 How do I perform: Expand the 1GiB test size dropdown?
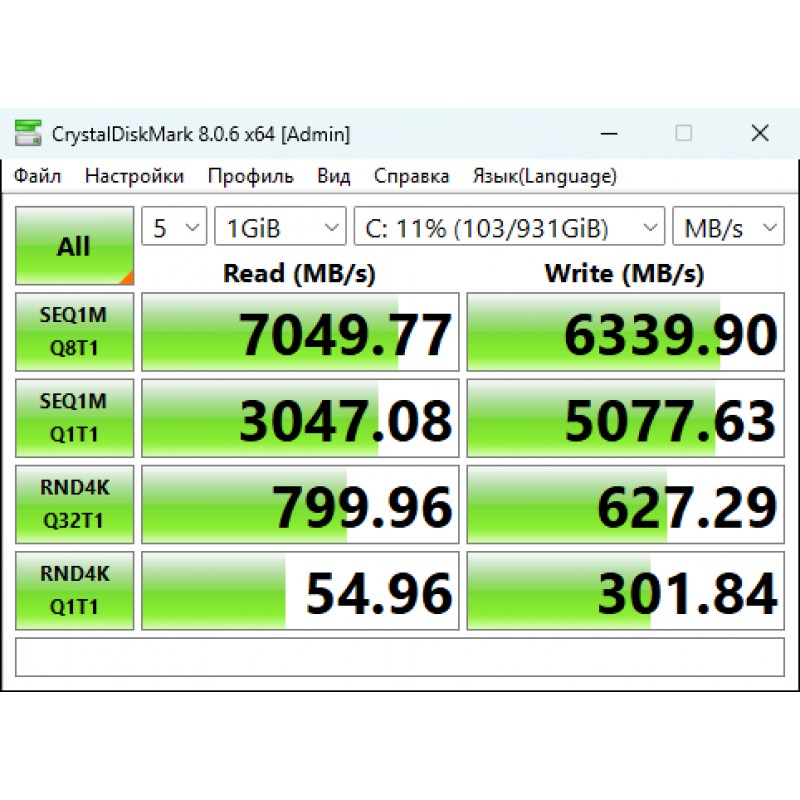tap(280, 228)
